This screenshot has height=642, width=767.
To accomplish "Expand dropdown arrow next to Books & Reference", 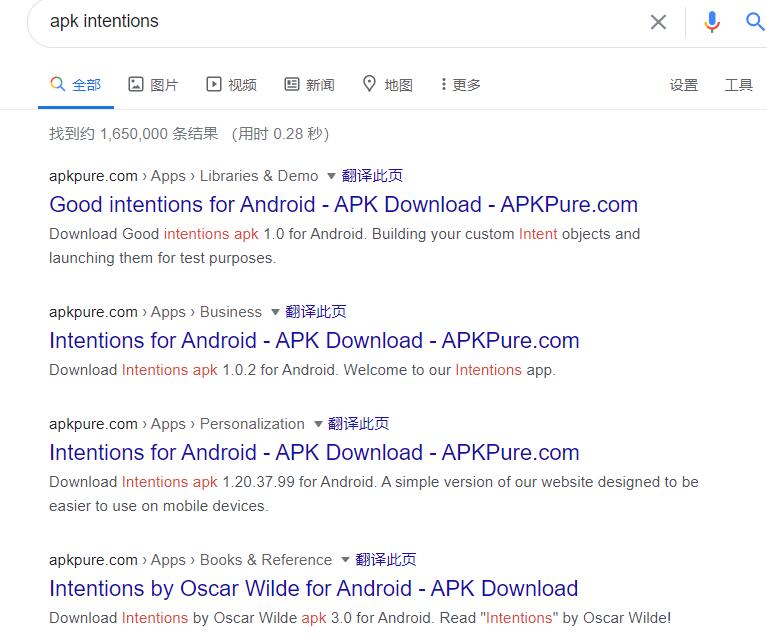I will pos(345,560).
